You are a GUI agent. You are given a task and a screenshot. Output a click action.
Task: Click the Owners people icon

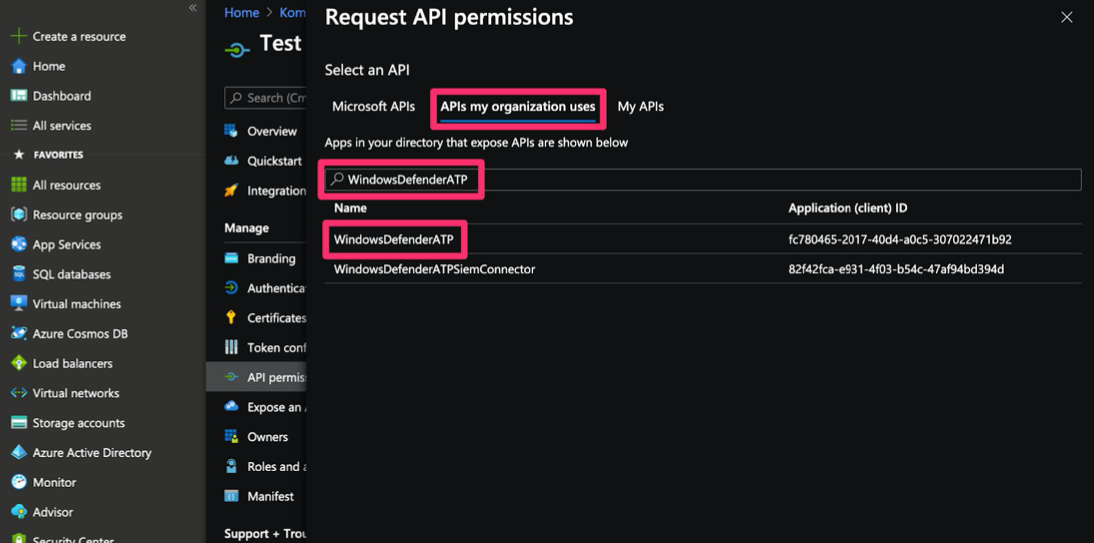tap(231, 437)
